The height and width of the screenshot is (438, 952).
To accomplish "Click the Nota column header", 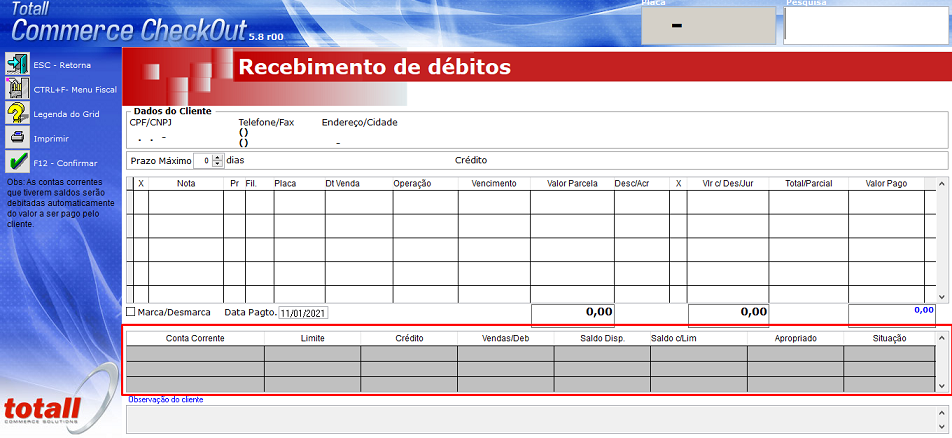I will (x=186, y=183).
